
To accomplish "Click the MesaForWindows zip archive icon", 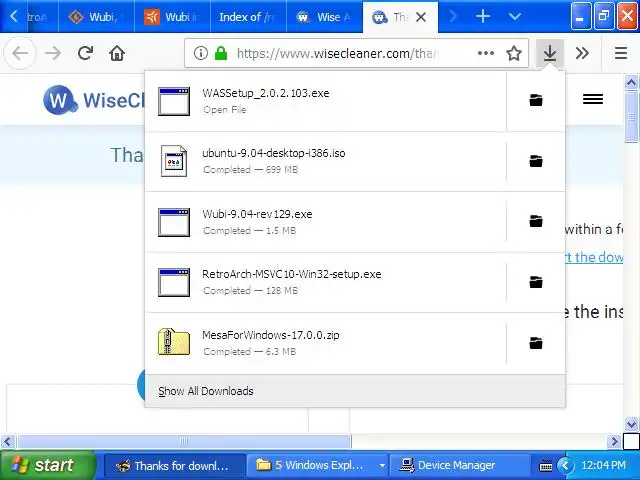I will click(x=174, y=341).
